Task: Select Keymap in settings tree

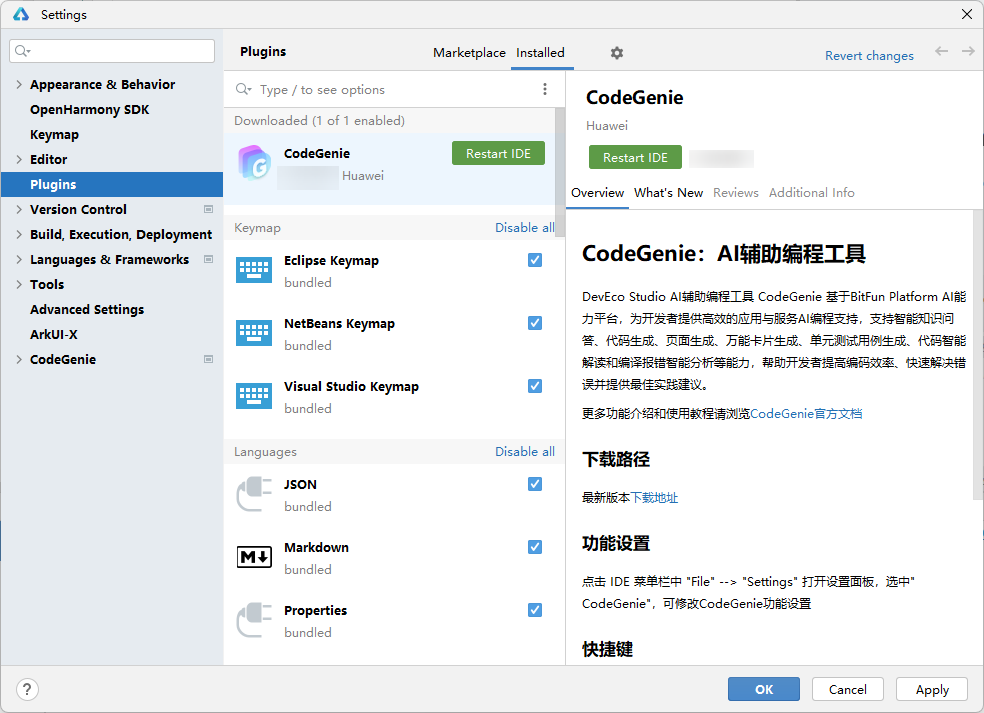Action: tap(54, 134)
